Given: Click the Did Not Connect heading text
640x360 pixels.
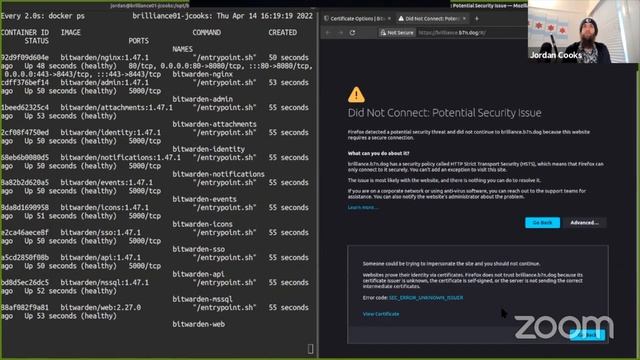Looking at the screenshot, I should pyautogui.click(x=444, y=113).
